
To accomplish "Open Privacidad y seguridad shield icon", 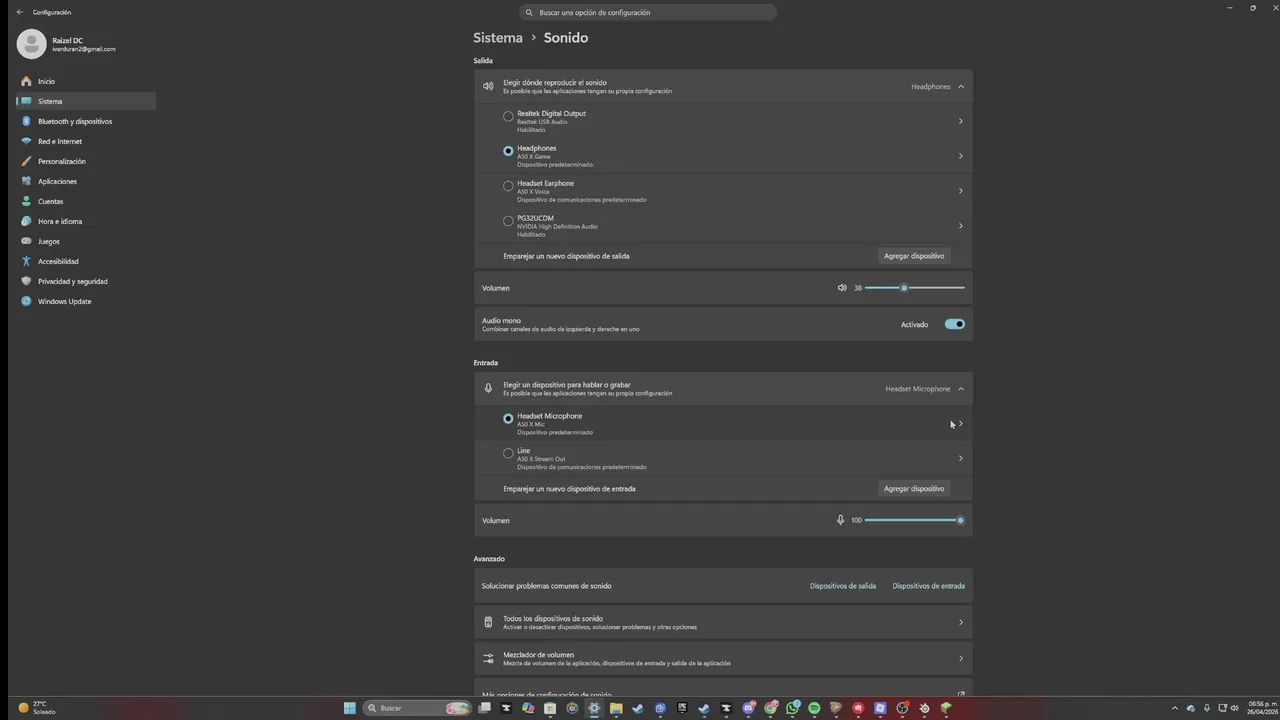I will click(x=26, y=281).
